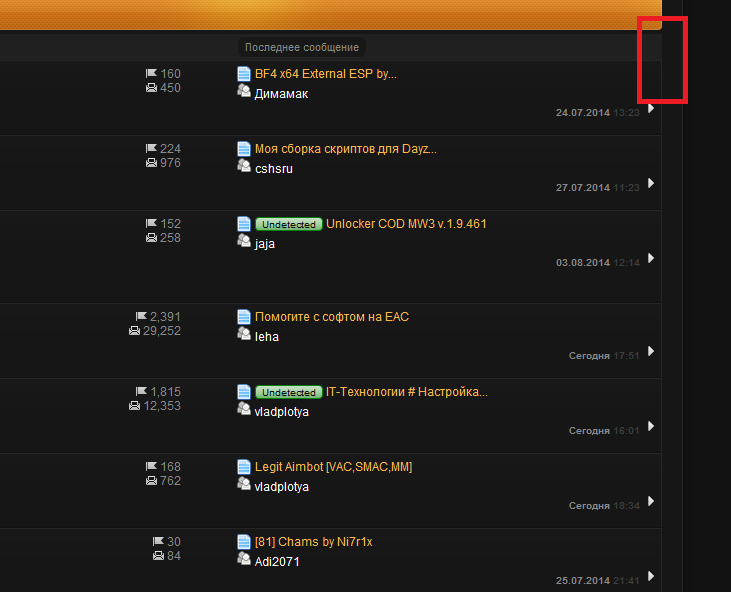Open user profile Adi2071

tap(277, 562)
